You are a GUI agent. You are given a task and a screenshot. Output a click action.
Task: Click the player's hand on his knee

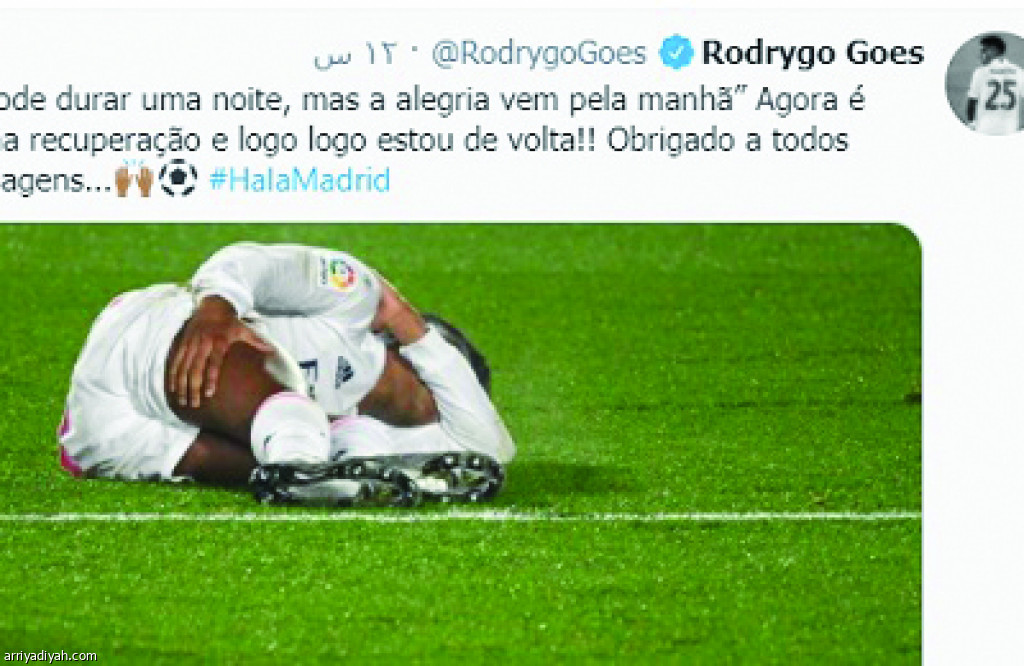point(206,353)
